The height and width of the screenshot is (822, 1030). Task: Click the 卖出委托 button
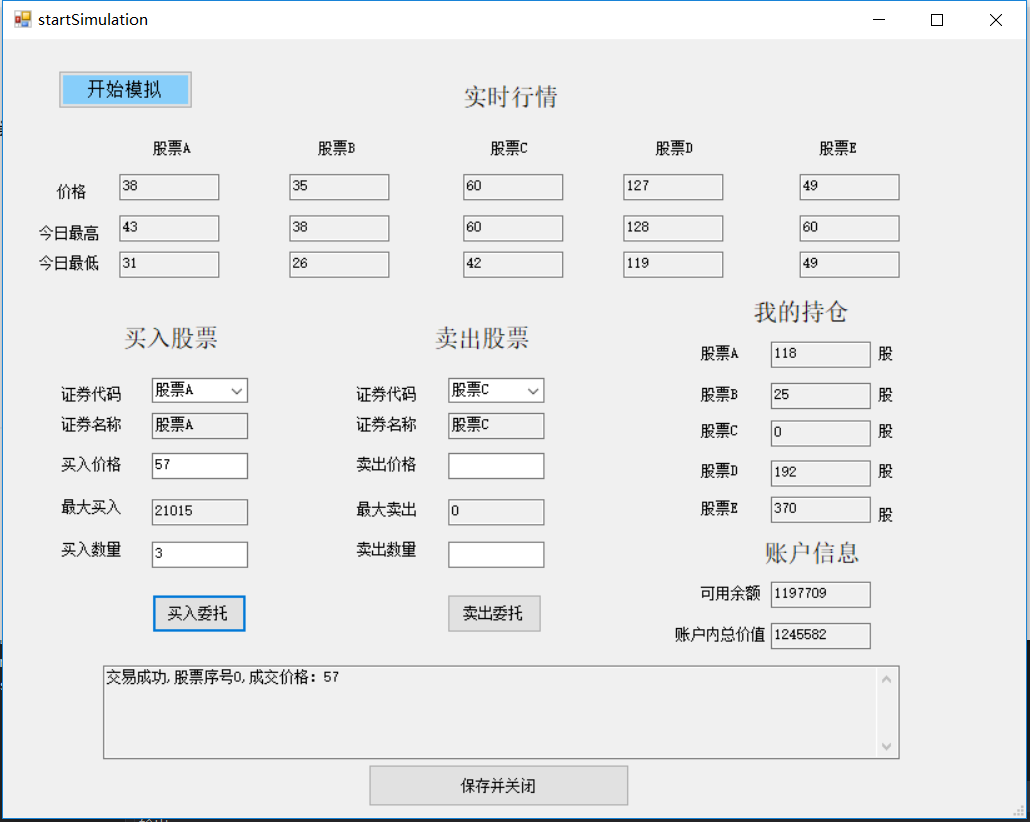494,613
